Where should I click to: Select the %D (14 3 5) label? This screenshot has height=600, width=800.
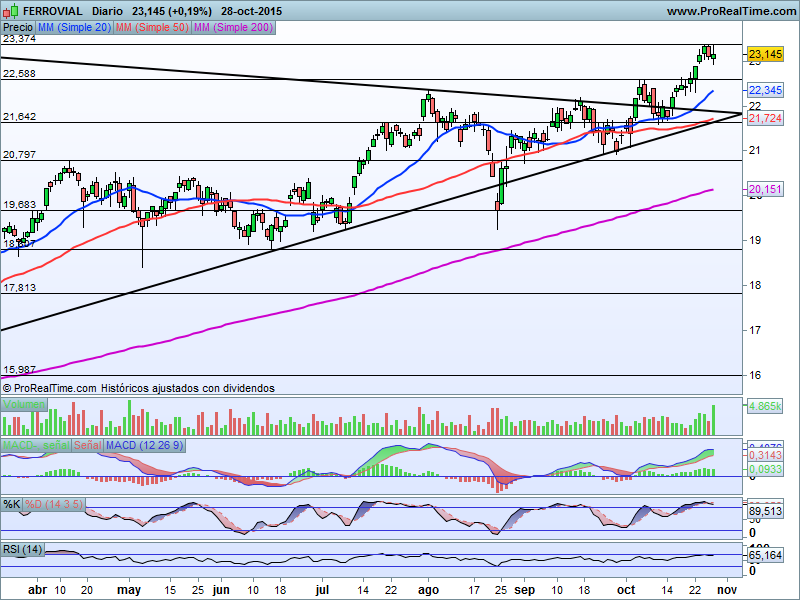pyautogui.click(x=52, y=503)
